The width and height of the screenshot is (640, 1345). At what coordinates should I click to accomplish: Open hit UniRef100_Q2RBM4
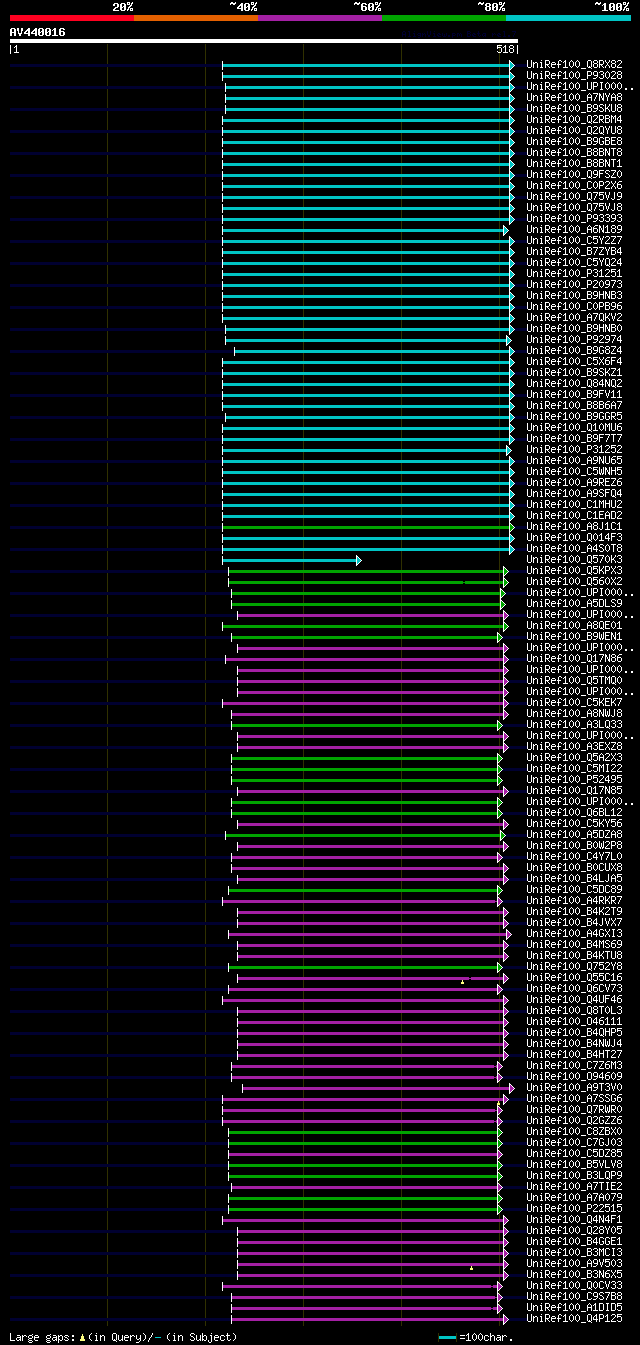click(574, 119)
